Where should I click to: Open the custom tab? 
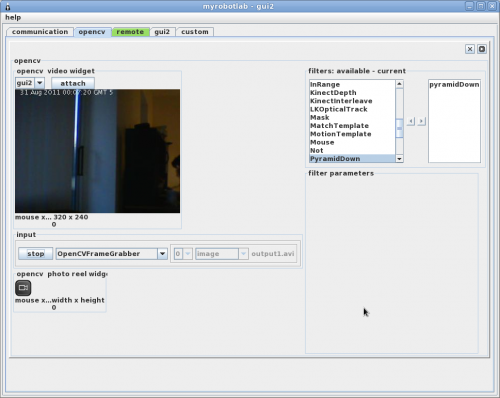click(x=195, y=32)
